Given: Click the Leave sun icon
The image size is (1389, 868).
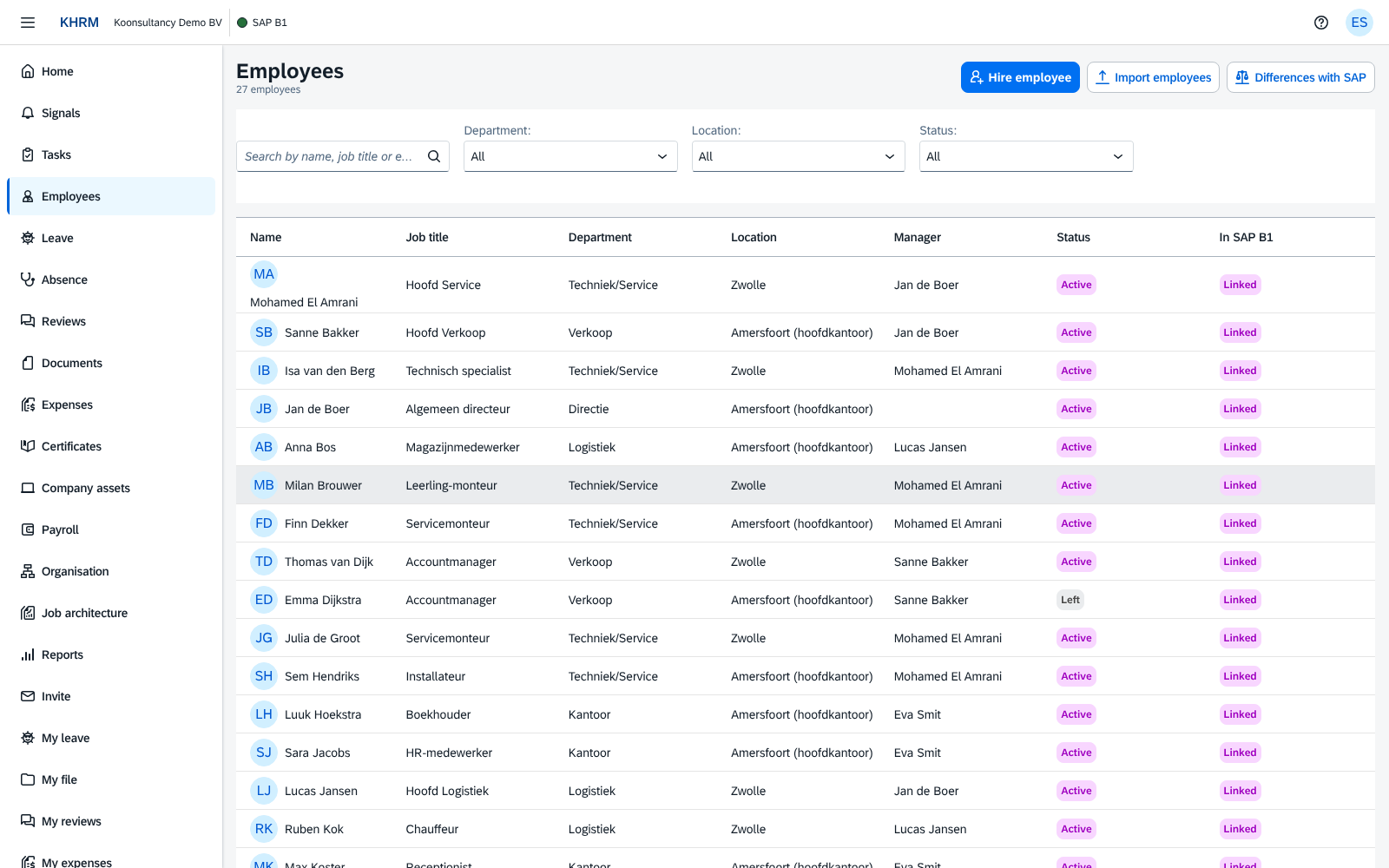Looking at the screenshot, I should point(28,238).
